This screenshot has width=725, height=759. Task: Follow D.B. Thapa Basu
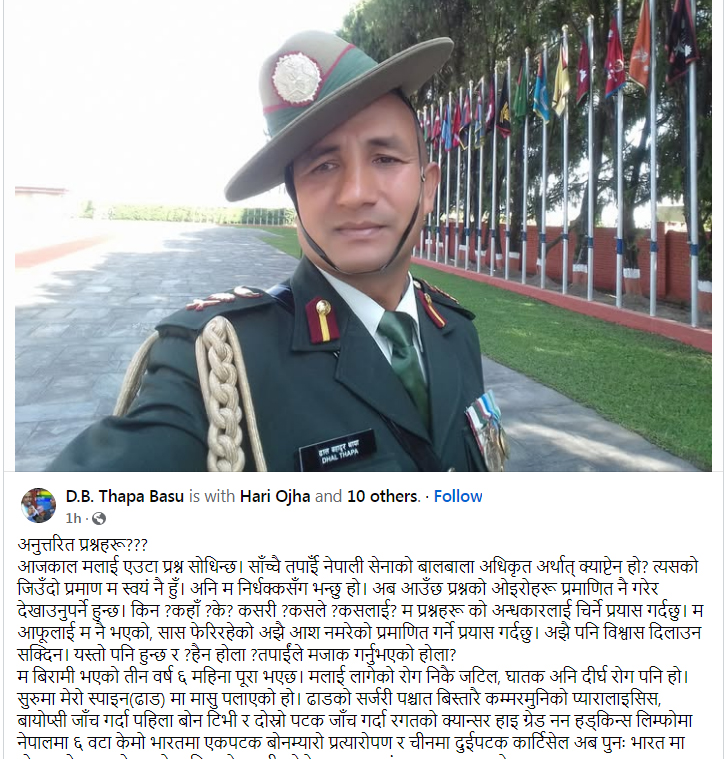coord(458,496)
